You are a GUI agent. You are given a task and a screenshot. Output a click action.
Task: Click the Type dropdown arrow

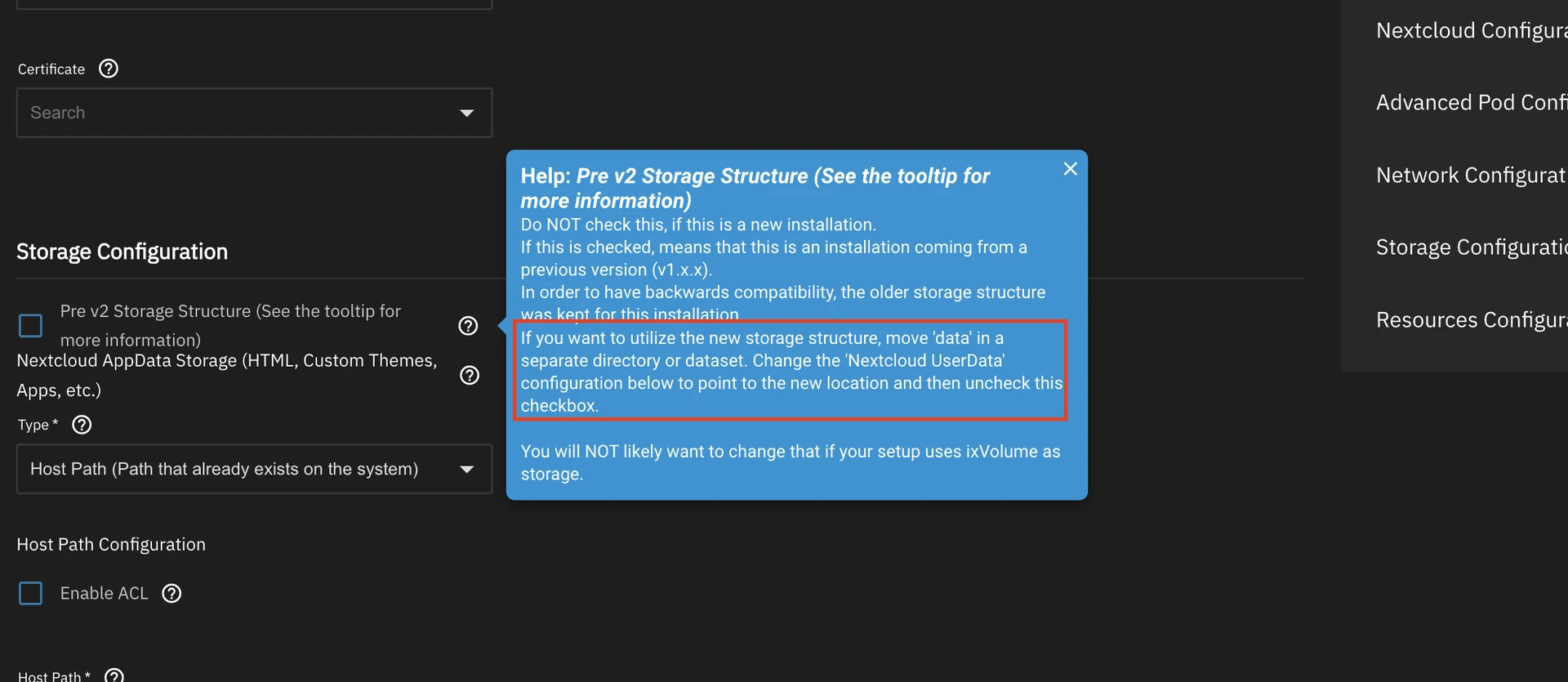click(x=467, y=469)
